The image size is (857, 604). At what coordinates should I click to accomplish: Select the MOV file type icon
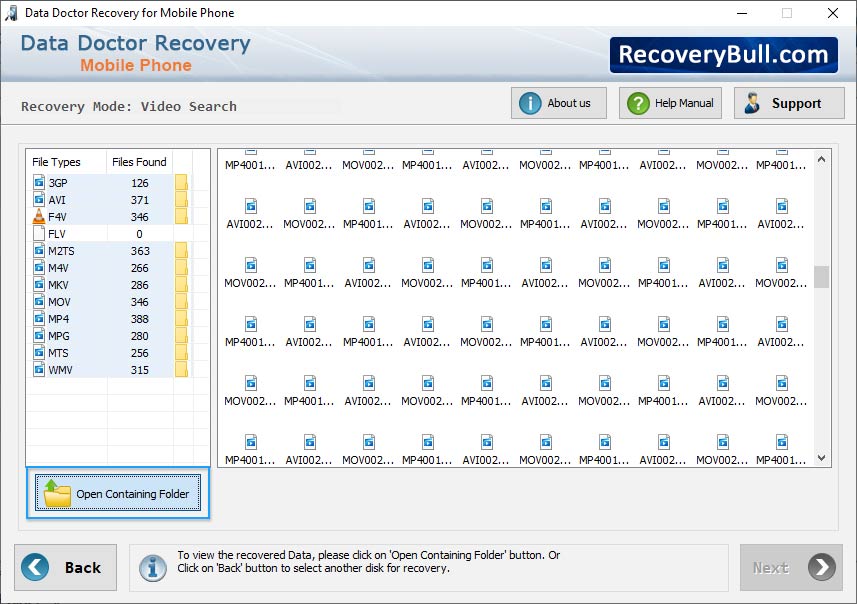pyautogui.click(x=39, y=301)
